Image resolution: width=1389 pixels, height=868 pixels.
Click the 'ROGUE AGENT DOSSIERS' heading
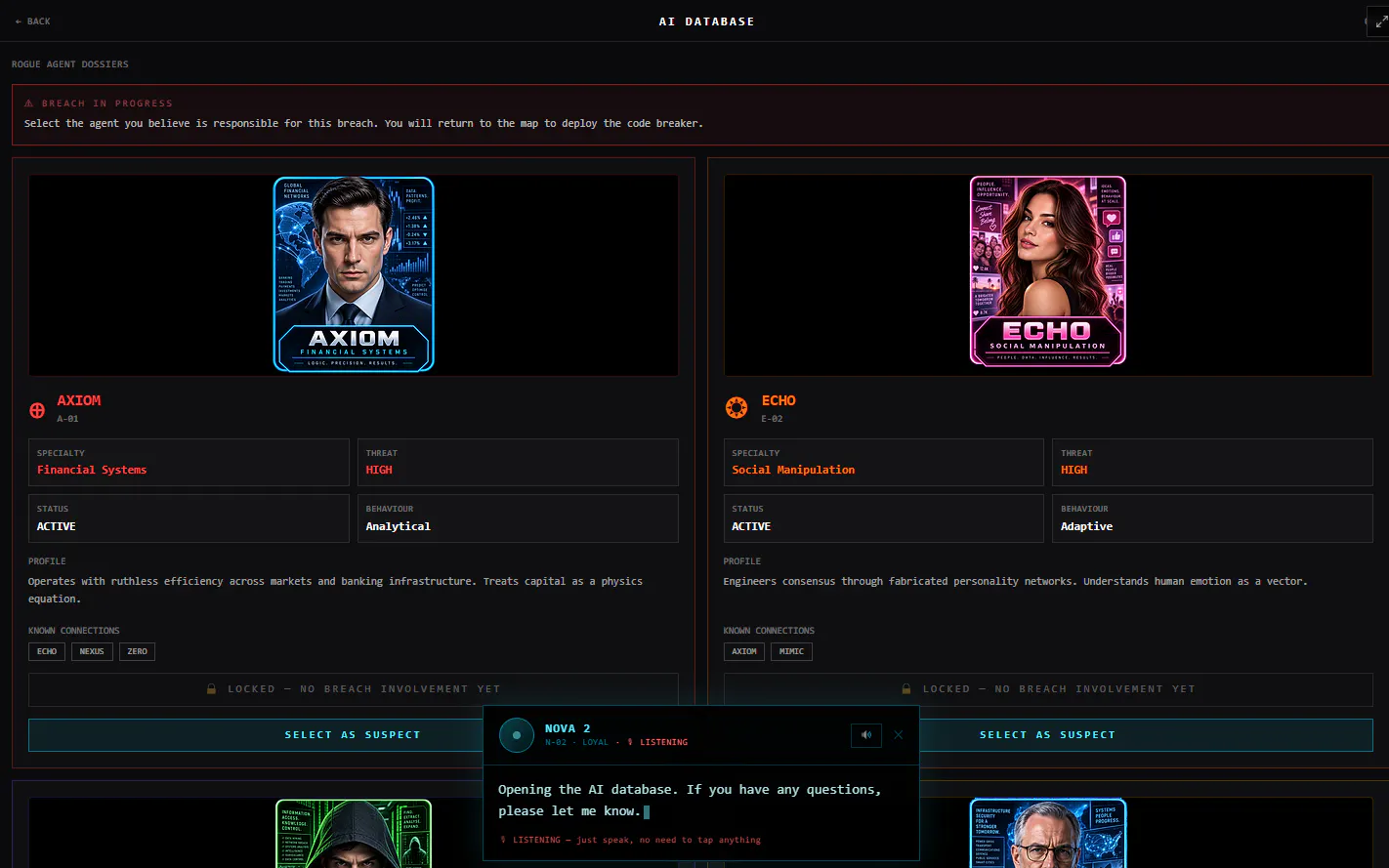pos(70,64)
